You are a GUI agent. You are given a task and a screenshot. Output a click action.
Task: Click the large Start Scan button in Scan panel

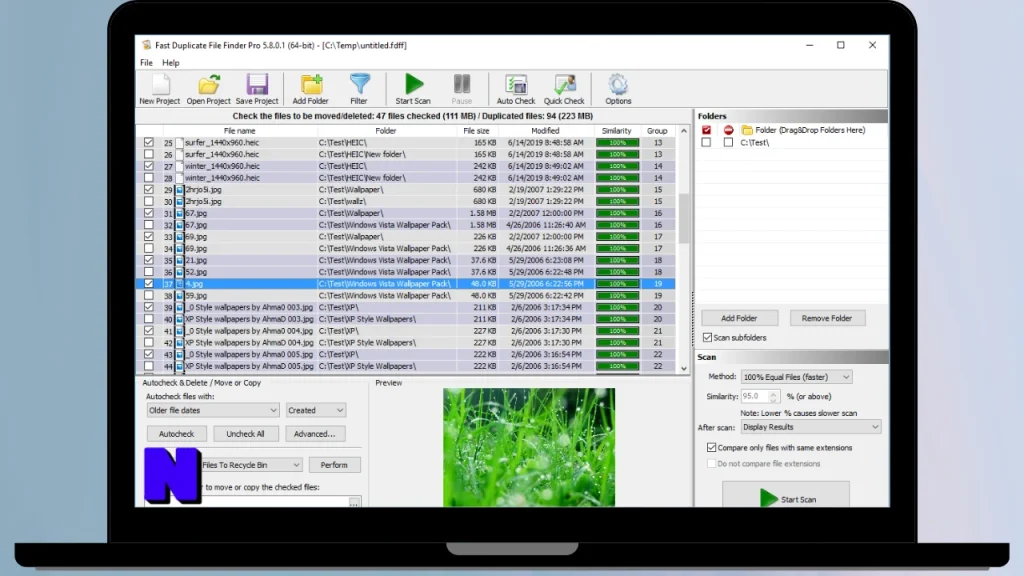[786, 496]
